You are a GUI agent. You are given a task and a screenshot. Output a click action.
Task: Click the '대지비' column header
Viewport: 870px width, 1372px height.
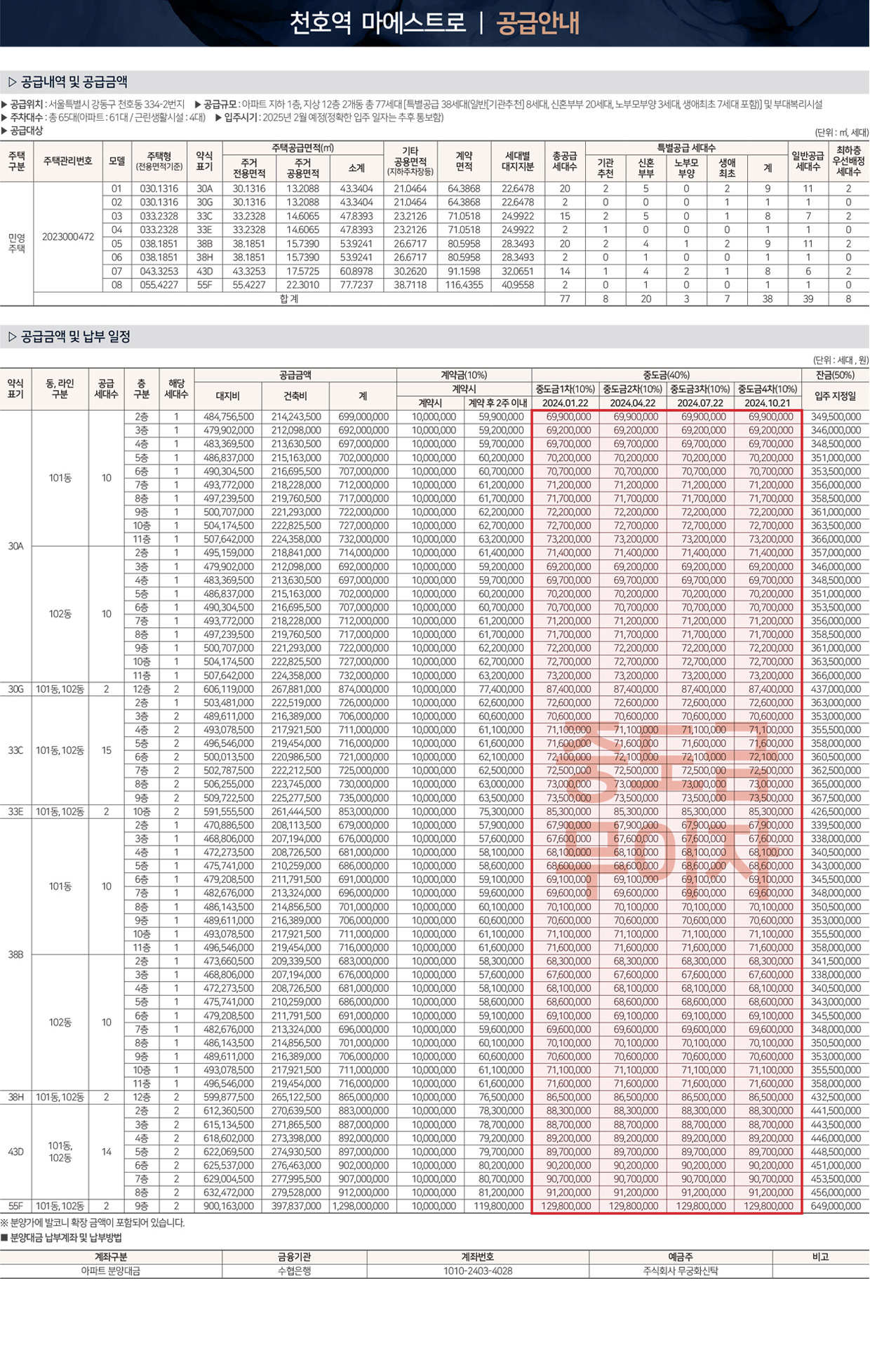228,396
